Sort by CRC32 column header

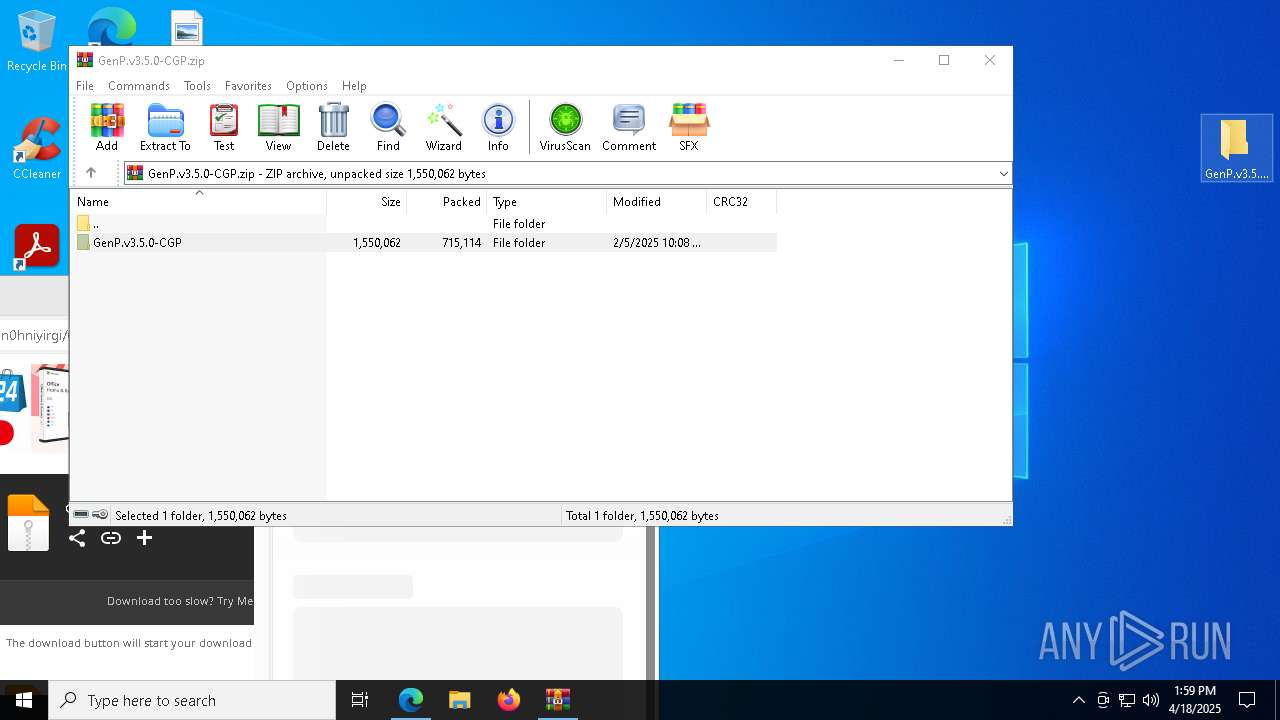pyautogui.click(x=742, y=202)
